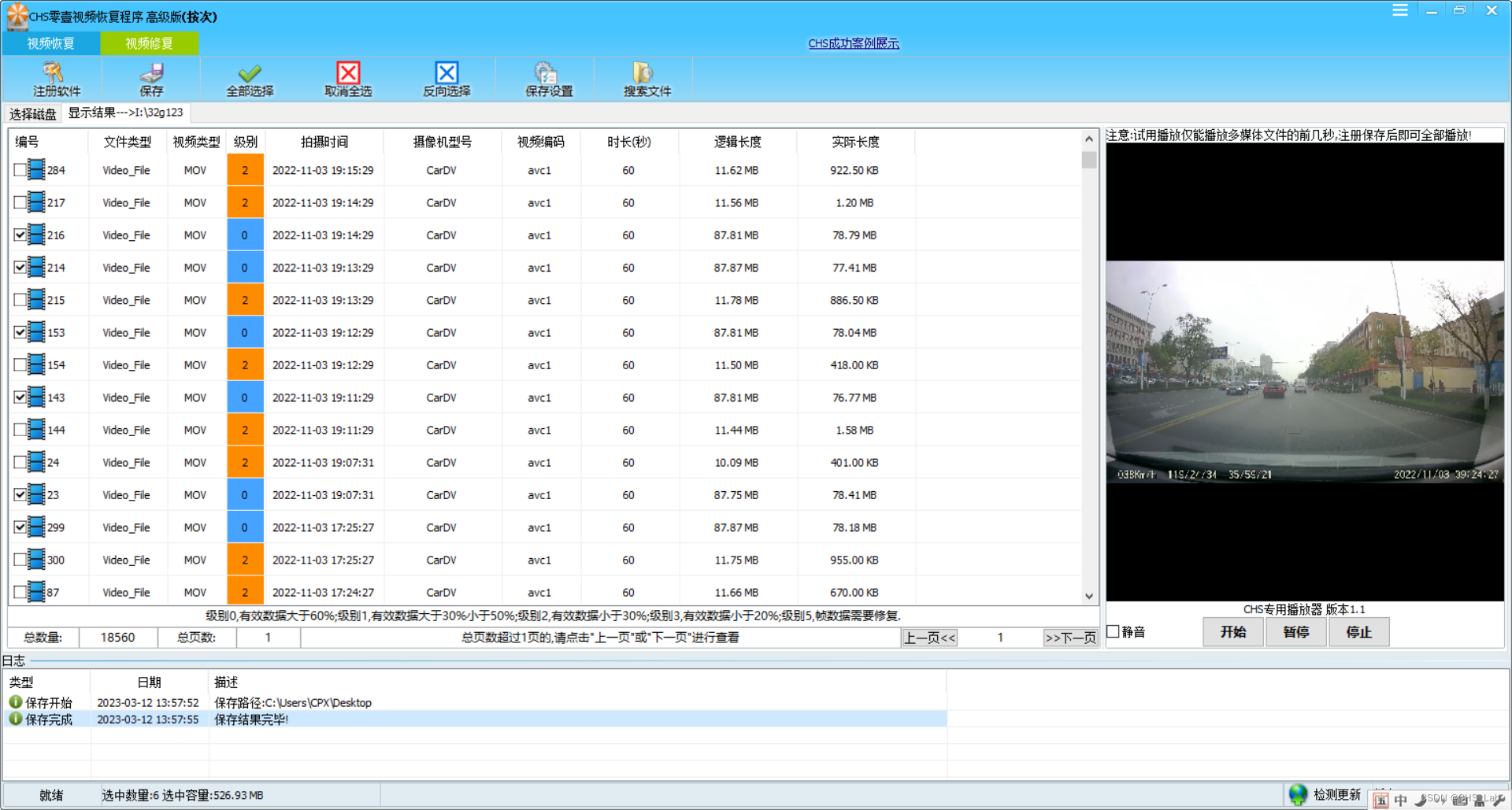Click the film icon of file 216
The image size is (1512, 810).
[36, 235]
